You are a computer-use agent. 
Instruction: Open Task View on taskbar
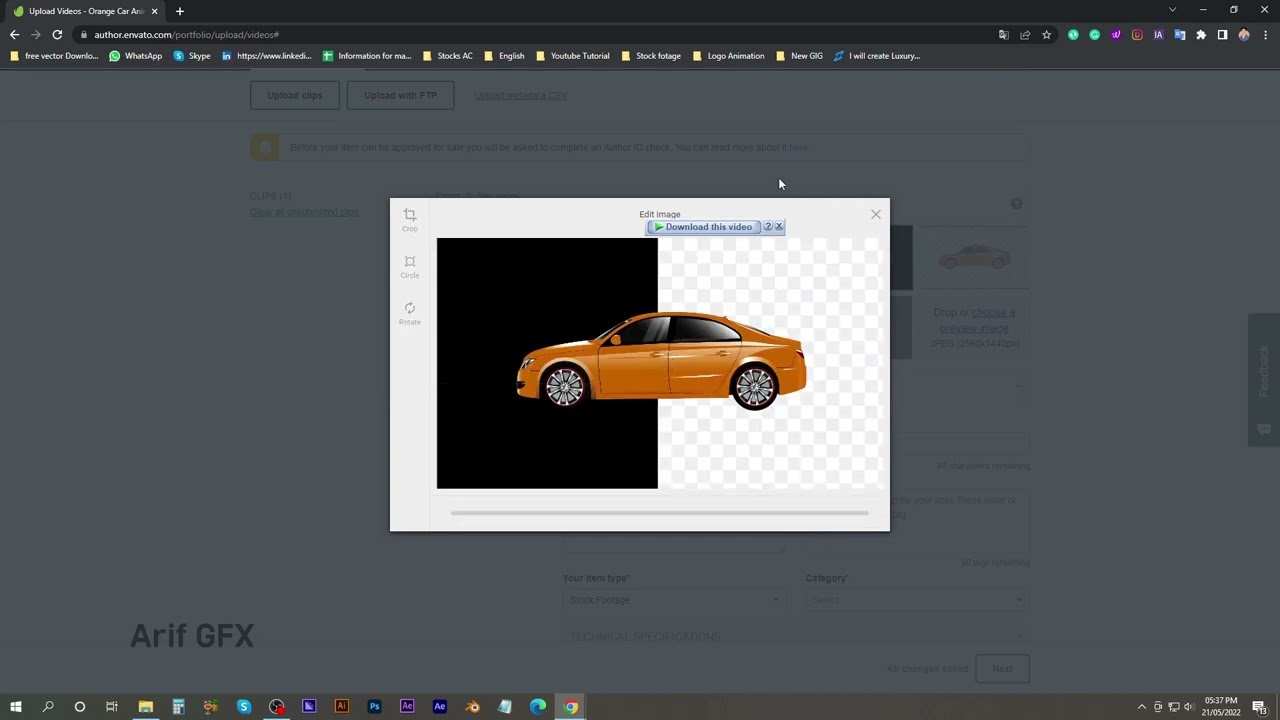[112, 707]
